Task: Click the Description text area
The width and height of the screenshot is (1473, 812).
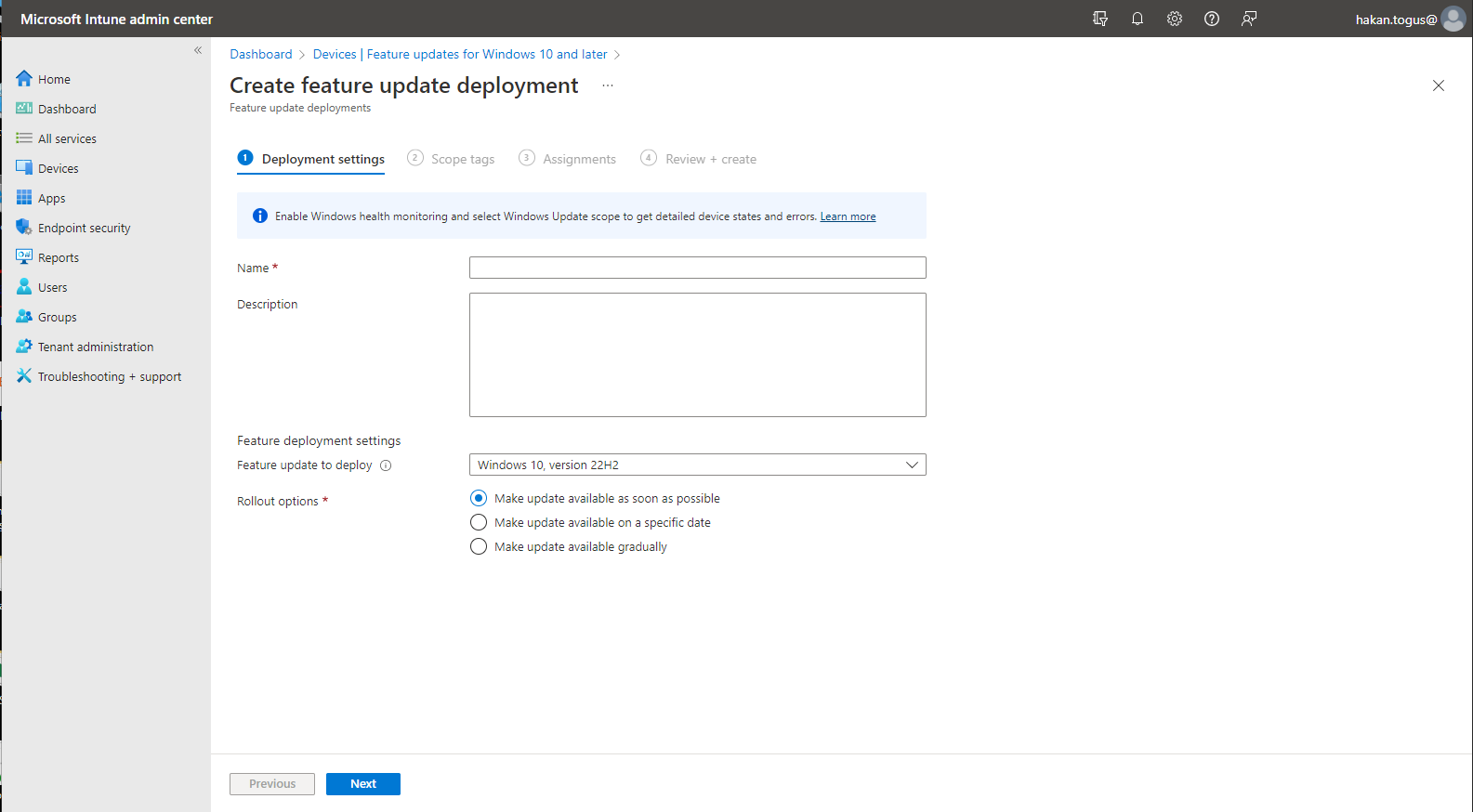Action: click(x=698, y=355)
